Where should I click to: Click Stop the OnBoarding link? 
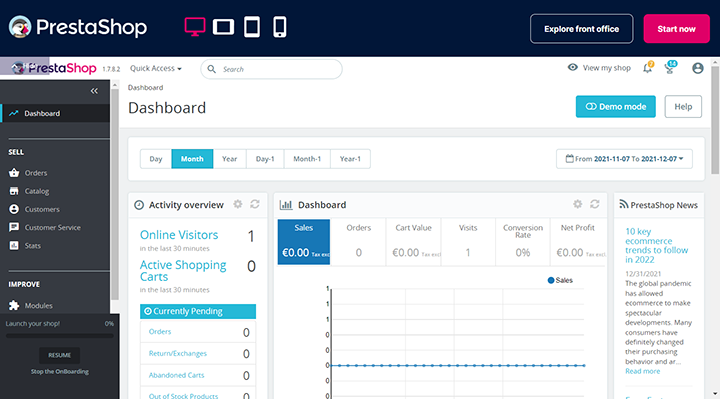tap(60, 371)
